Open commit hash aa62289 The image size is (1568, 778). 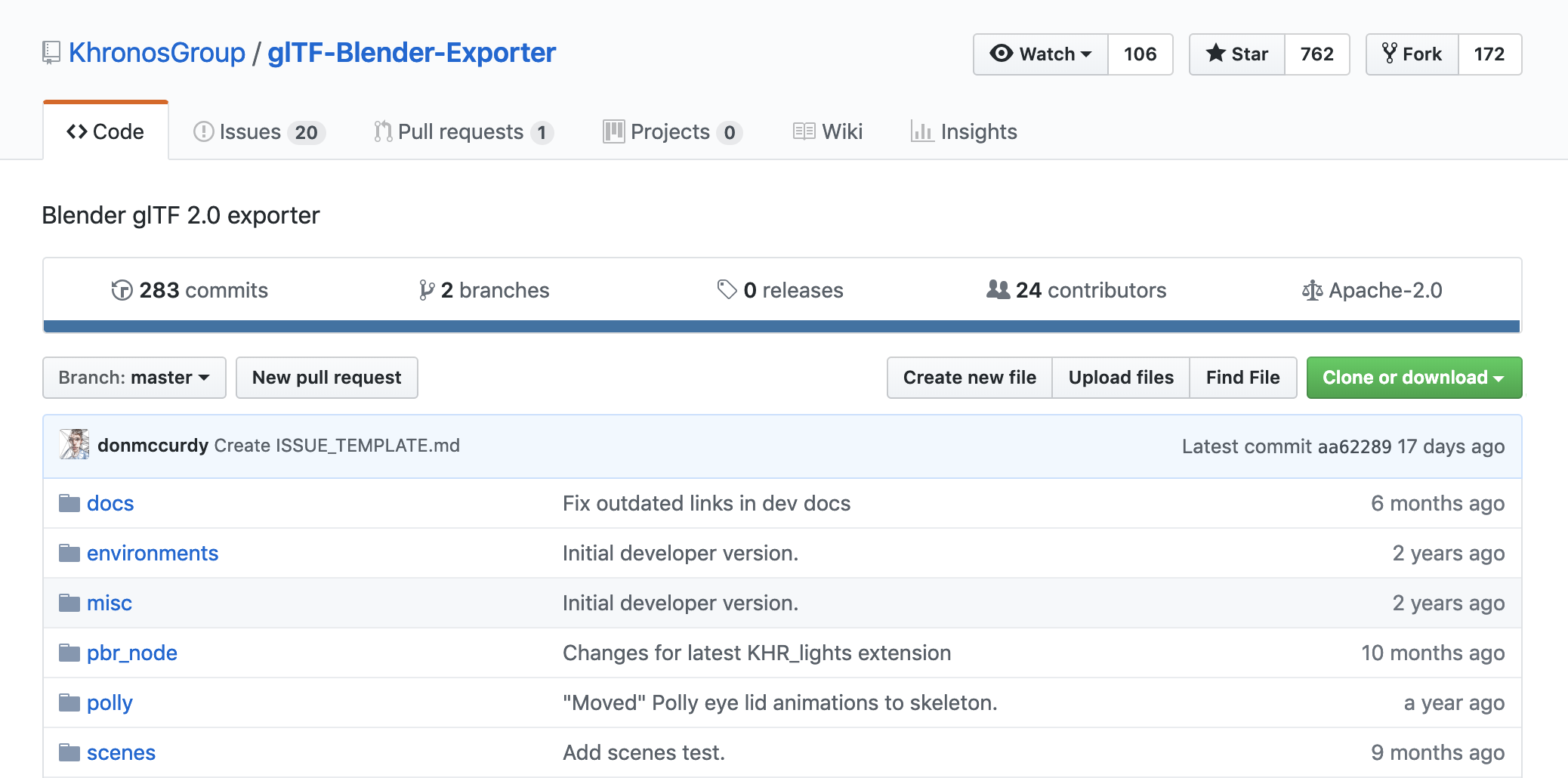click(1354, 446)
